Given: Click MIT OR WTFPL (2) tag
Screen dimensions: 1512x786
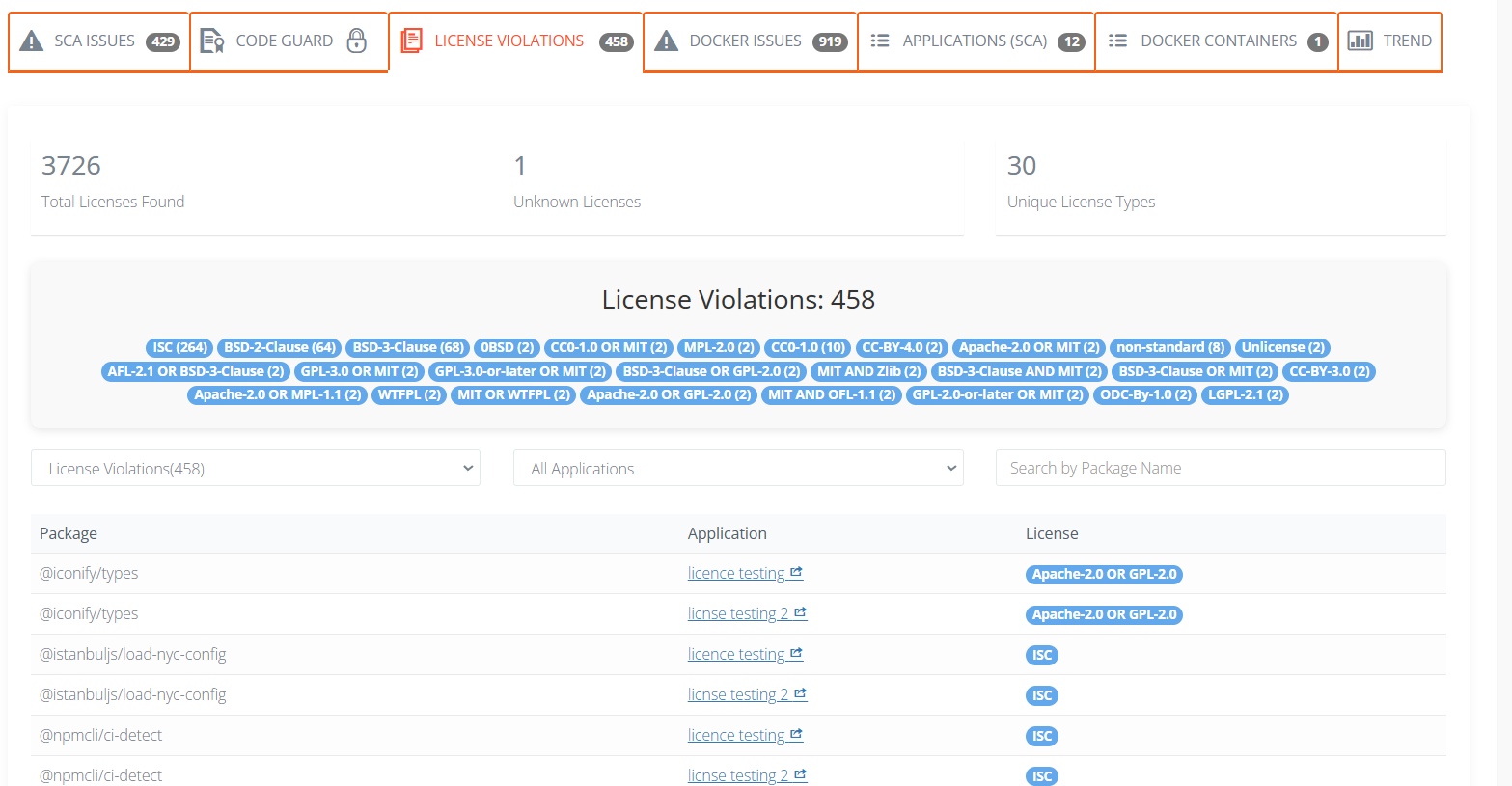Looking at the screenshot, I should [x=513, y=394].
